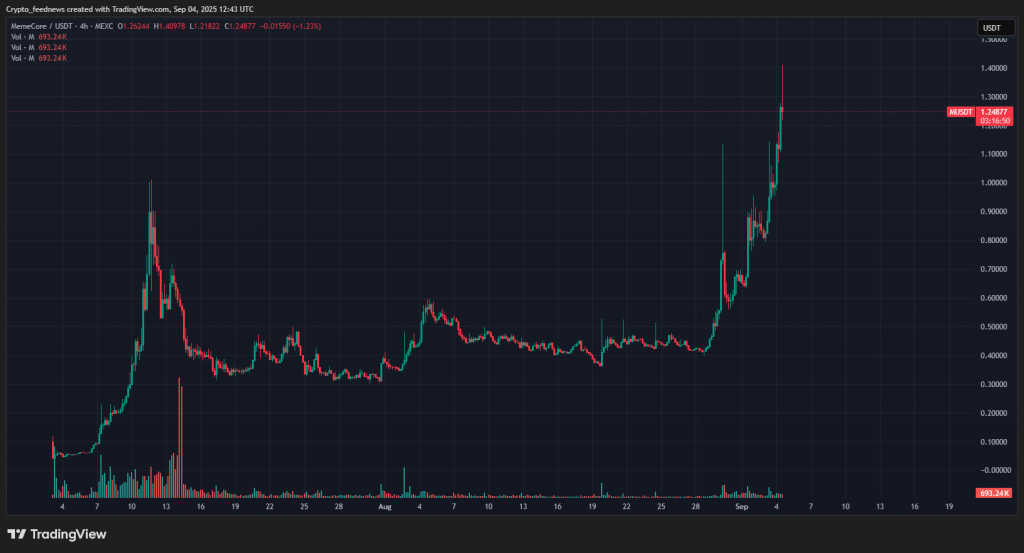Click the Crypto_feednews attribution header text
Viewport: 1024px width, 553px height.
tap(130, 9)
